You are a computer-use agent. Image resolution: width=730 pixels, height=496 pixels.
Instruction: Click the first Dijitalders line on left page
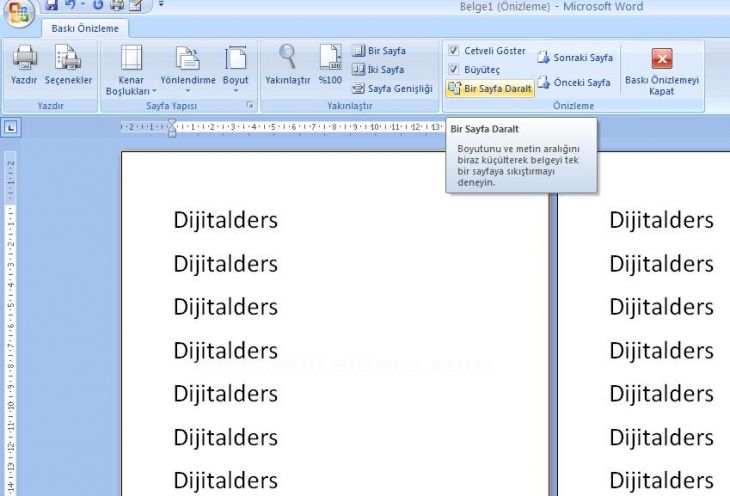(225, 220)
